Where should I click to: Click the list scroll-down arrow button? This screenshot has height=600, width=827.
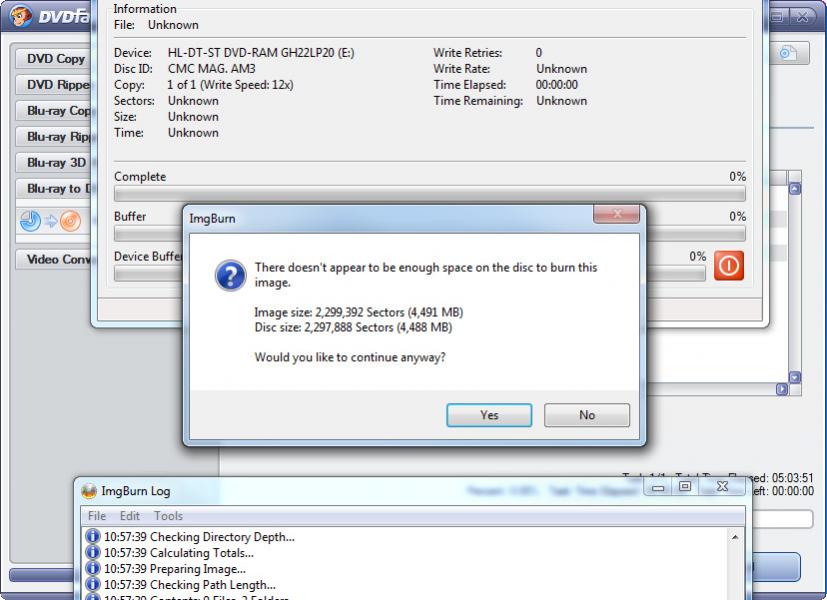pos(794,377)
